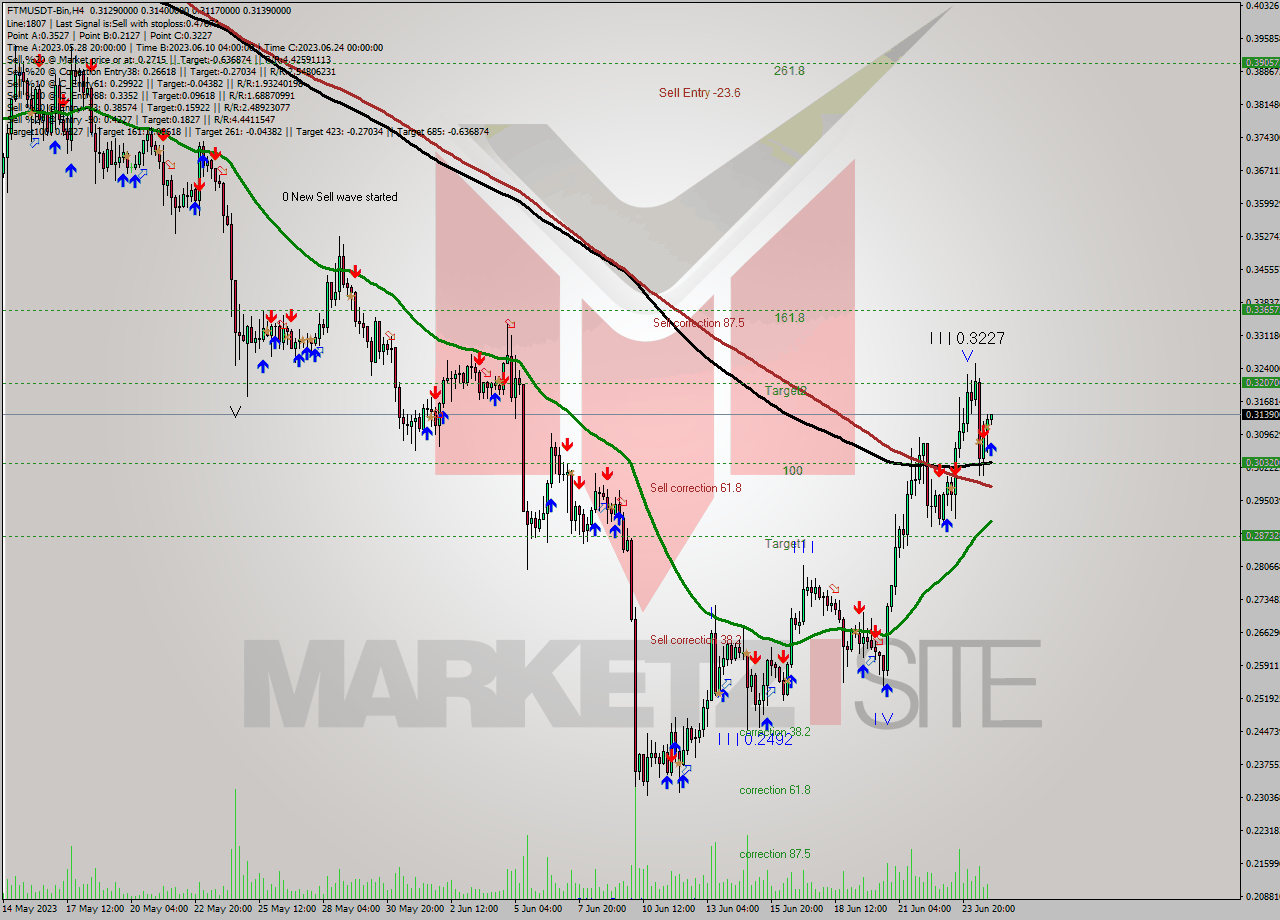The height and width of the screenshot is (920, 1280).
Task: Click the '28 May 04:00' time label
Action: point(351,909)
